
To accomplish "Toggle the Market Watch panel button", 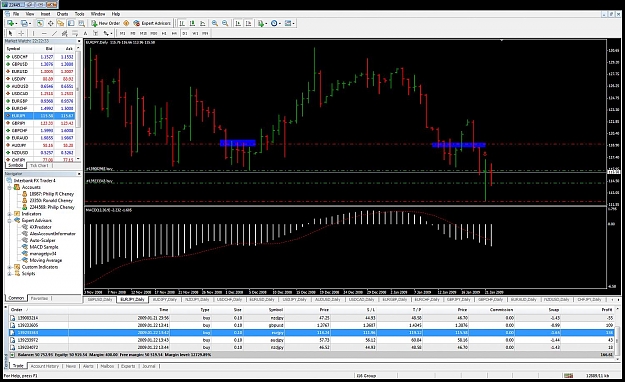I will (40, 23).
